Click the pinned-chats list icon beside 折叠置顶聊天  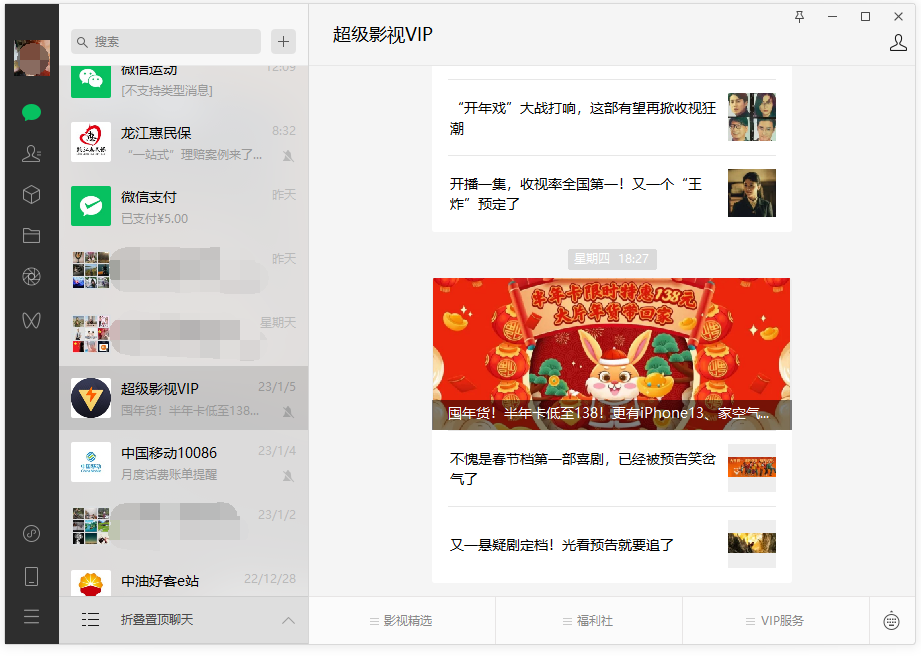(x=90, y=620)
